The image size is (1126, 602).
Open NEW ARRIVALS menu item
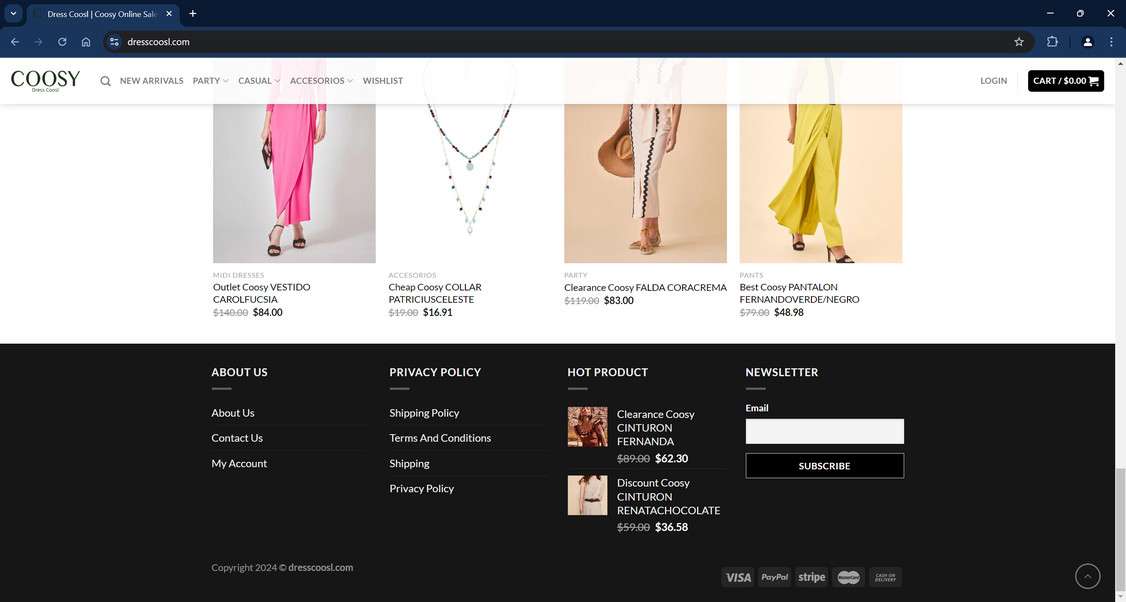coord(152,81)
